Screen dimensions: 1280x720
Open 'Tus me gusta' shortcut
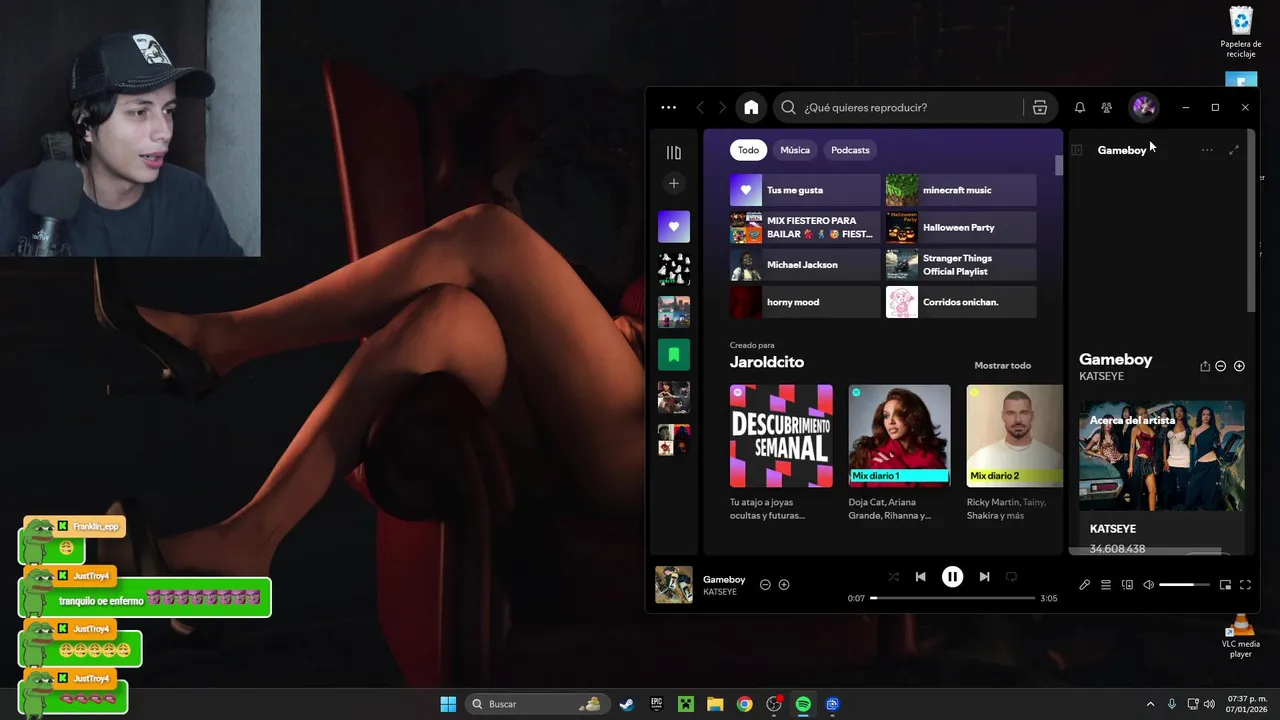click(805, 190)
